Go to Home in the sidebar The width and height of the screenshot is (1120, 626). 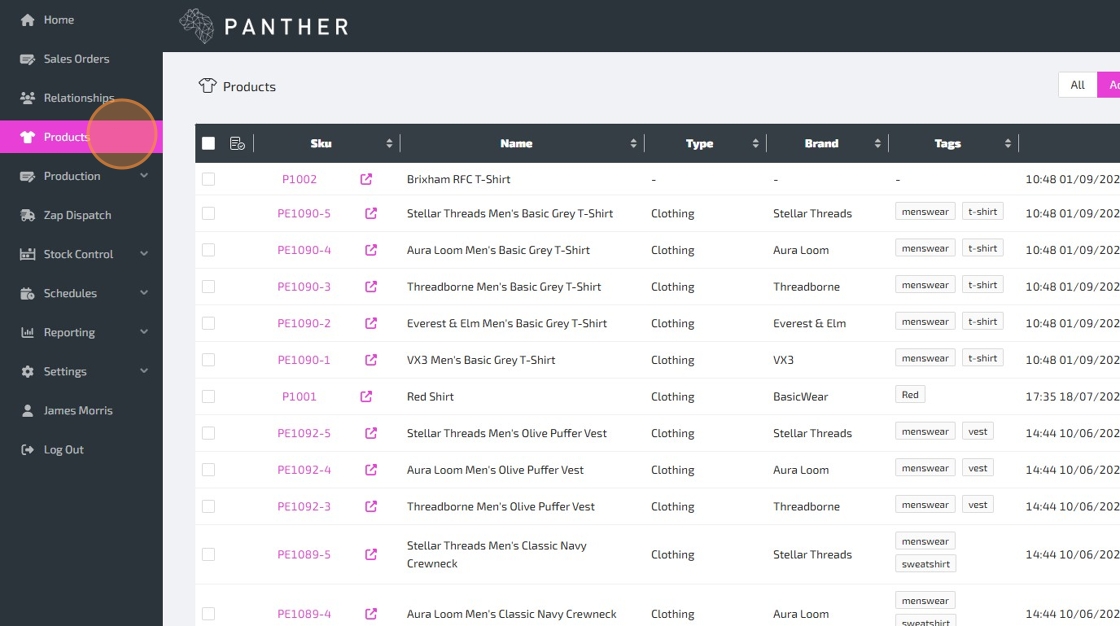(59, 20)
